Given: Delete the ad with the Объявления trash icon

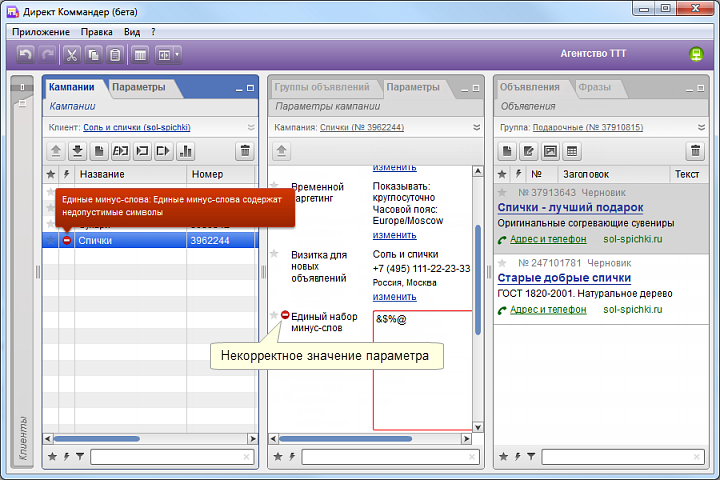Looking at the screenshot, I should [x=695, y=151].
